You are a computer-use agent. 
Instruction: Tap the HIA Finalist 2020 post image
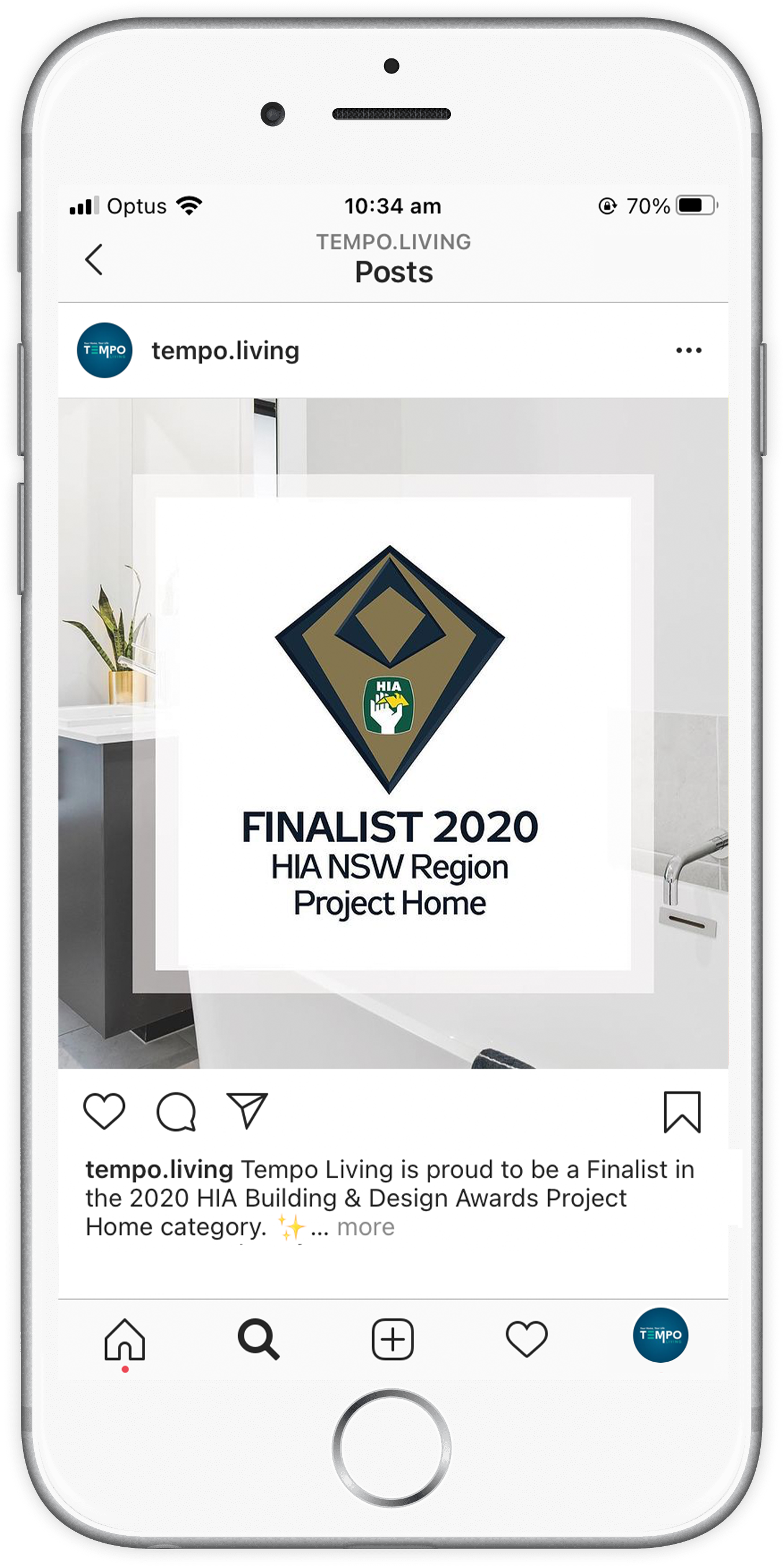tap(393, 733)
